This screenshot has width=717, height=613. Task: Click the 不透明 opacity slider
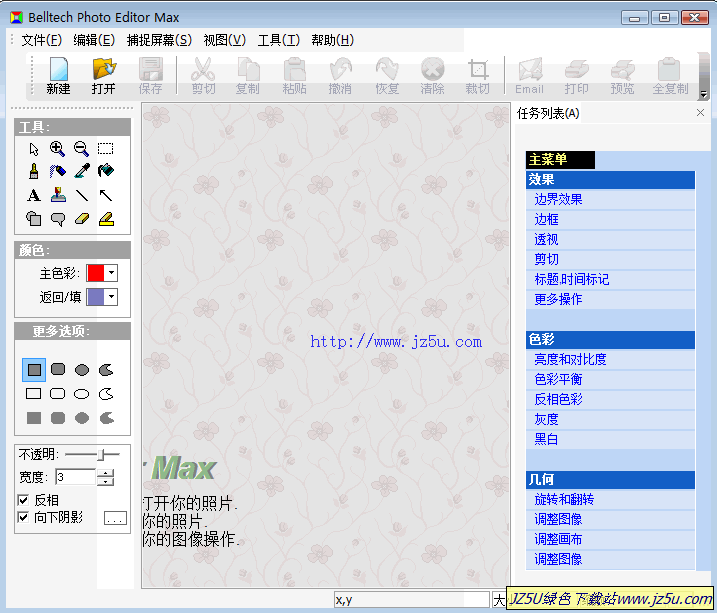pyautogui.click(x=92, y=454)
